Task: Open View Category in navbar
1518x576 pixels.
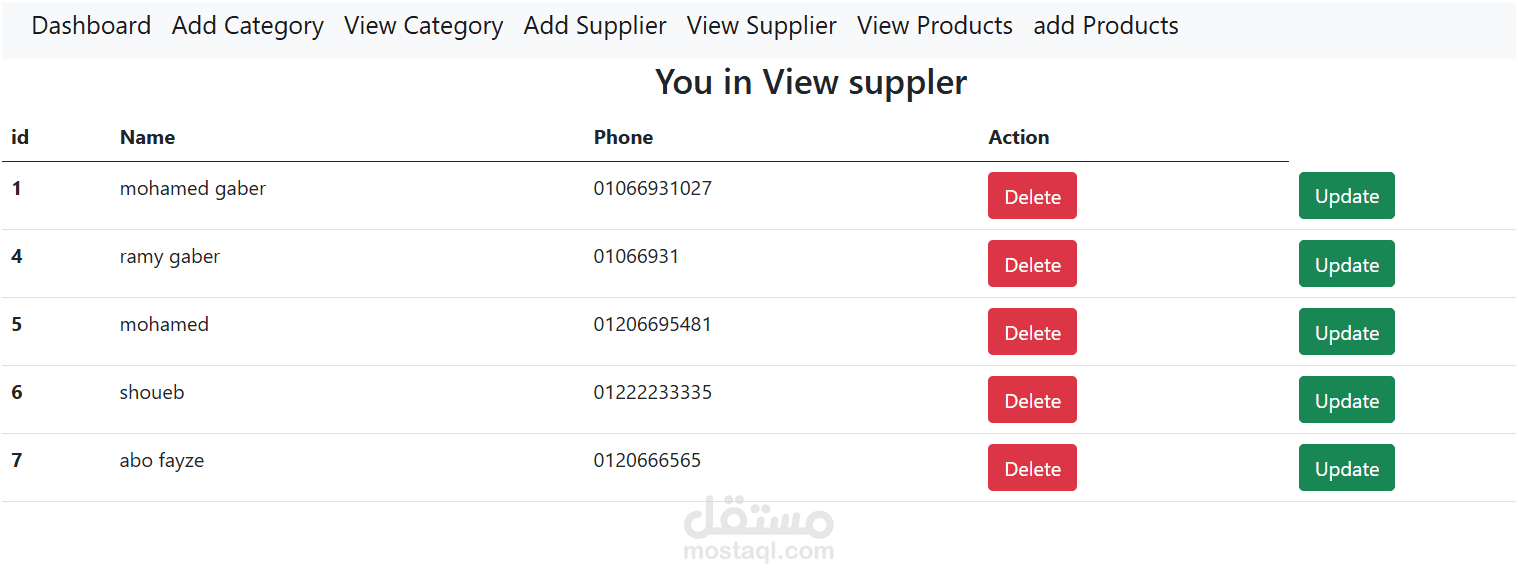Action: coord(423,26)
